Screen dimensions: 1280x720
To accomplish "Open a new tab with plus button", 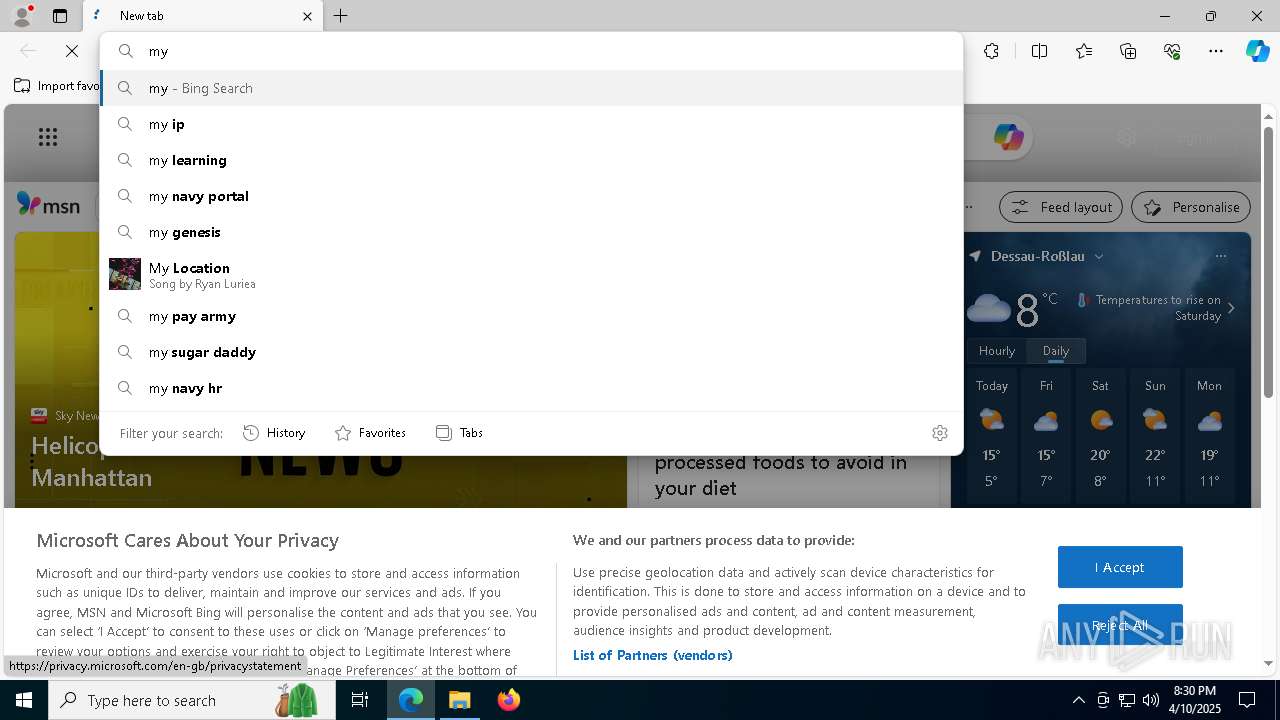I will (340, 16).
